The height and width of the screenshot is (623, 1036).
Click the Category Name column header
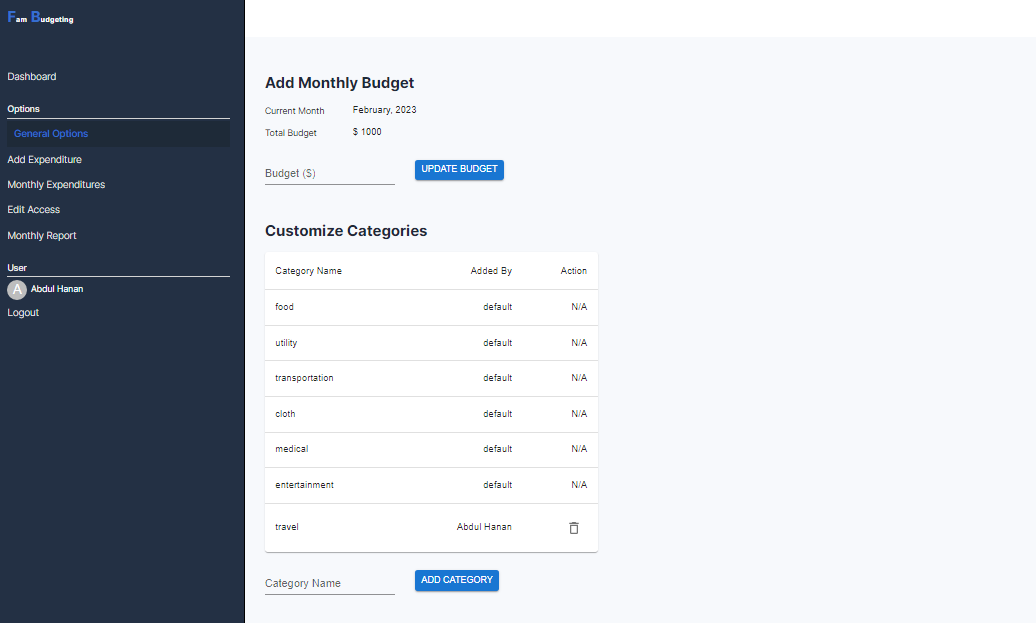pos(308,271)
